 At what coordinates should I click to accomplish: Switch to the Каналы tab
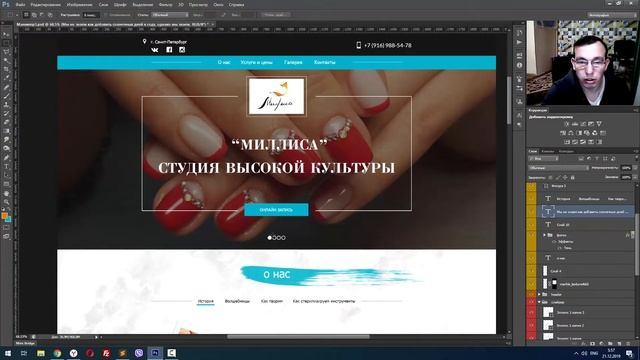[548, 151]
